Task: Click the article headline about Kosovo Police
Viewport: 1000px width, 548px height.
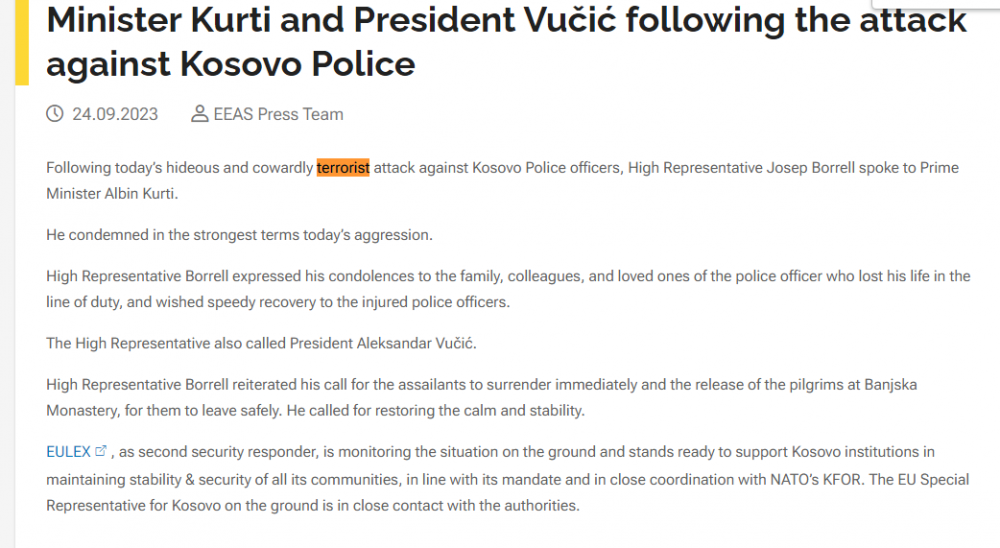Action: (506, 41)
